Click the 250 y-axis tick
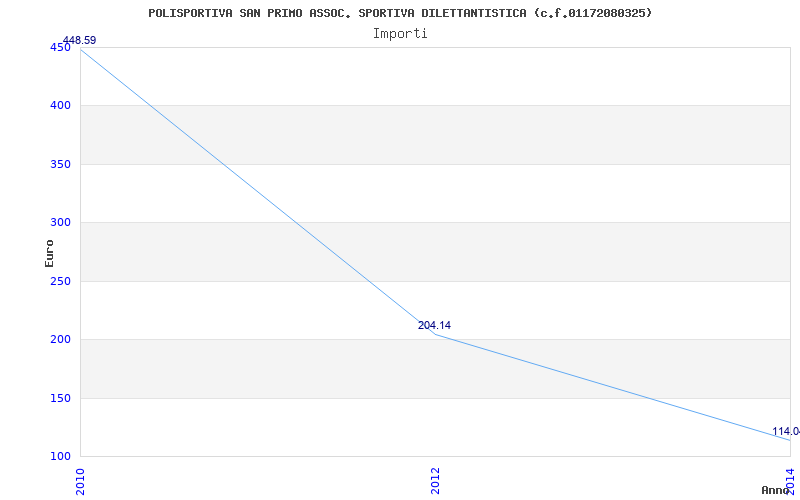 60,282
